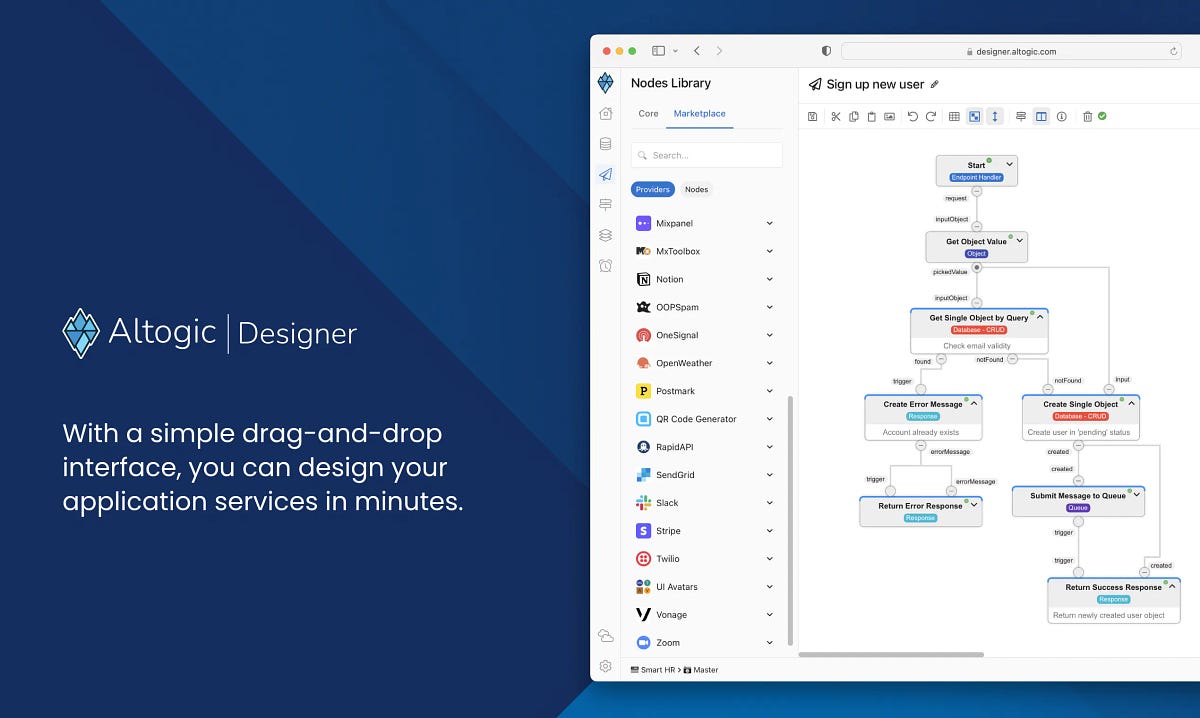1200x718 pixels.
Task: Open the scheduler clock icon in the sidebar
Action: pos(605,265)
